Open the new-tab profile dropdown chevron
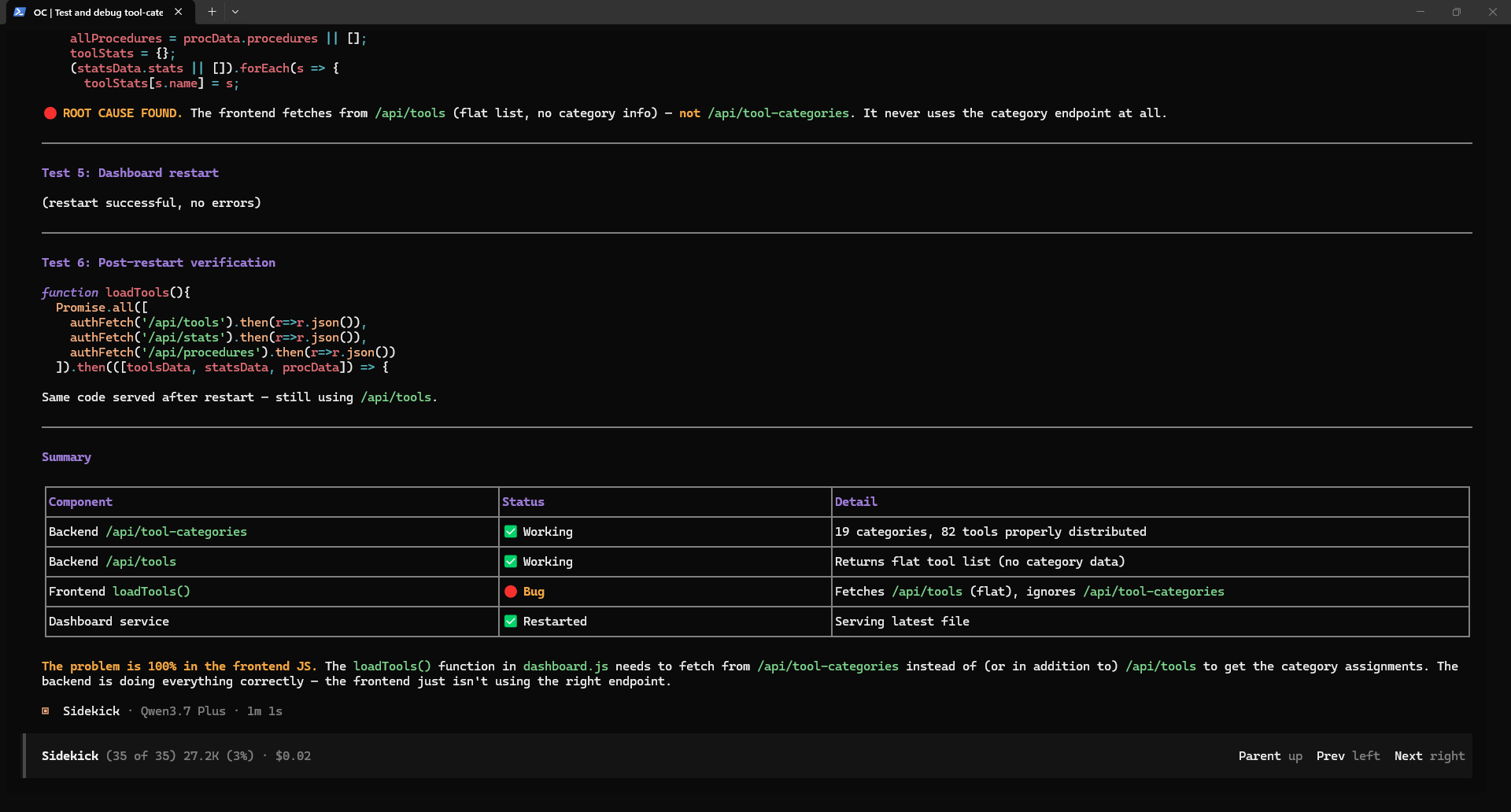Screen dimensions: 1511x812 (235, 12)
